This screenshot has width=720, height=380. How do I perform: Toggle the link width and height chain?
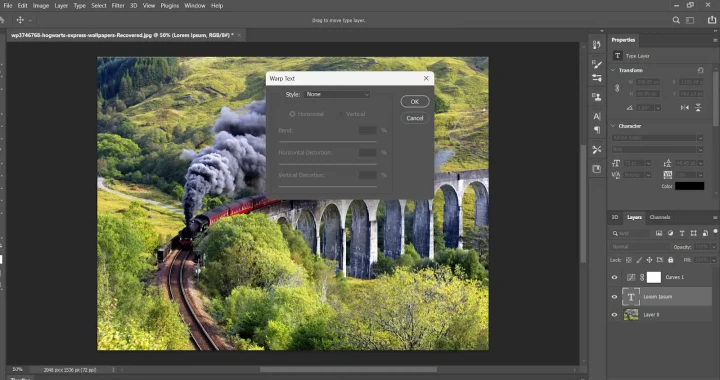[x=617, y=88]
